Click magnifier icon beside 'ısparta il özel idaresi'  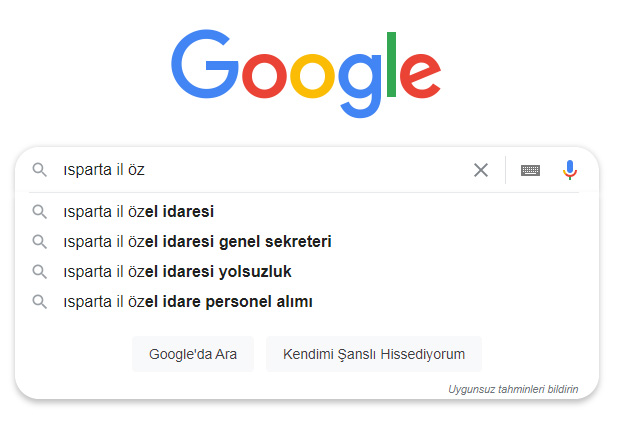pyautogui.click(x=40, y=212)
